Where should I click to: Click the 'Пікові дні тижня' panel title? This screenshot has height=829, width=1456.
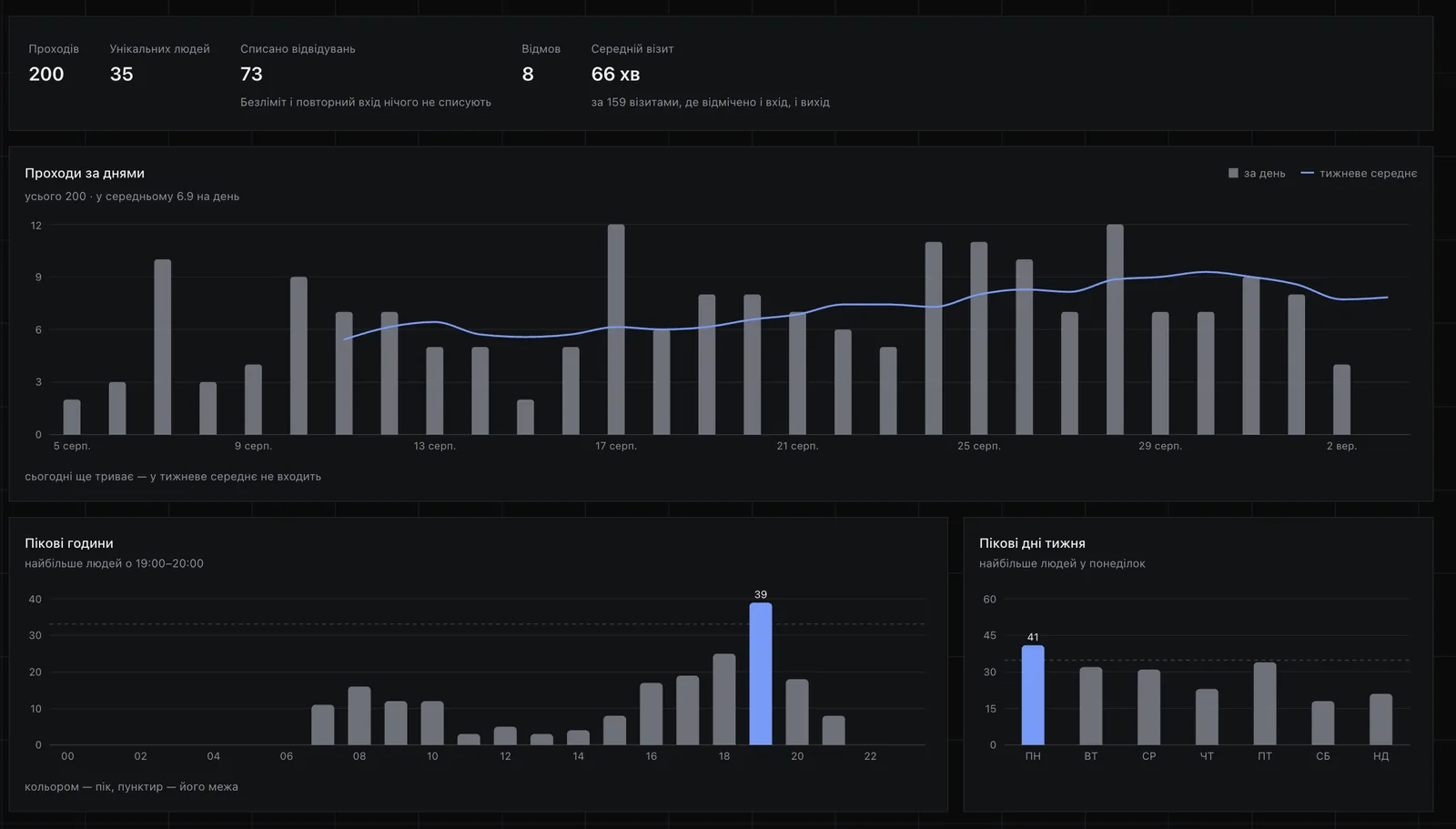(x=1032, y=543)
